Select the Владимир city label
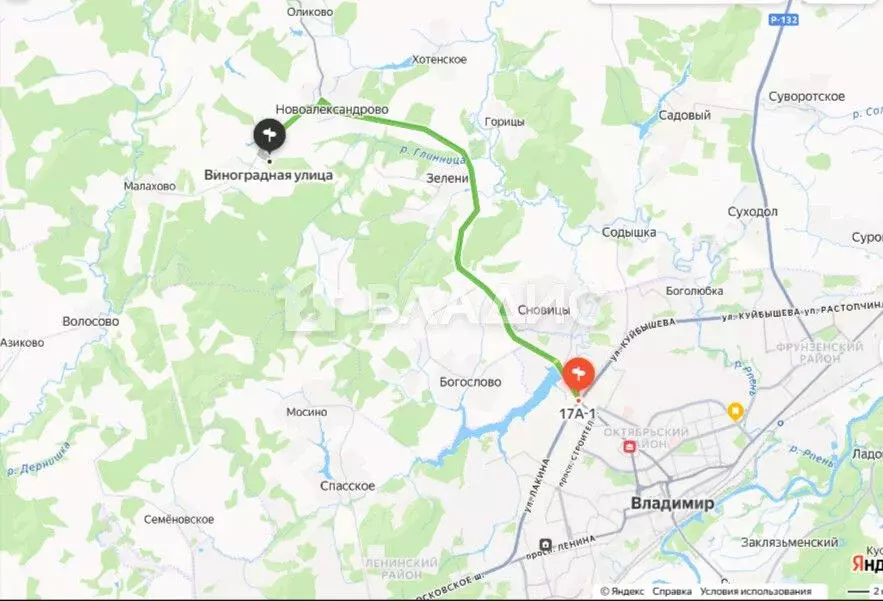Image resolution: width=883 pixels, height=601 pixels. [x=672, y=503]
